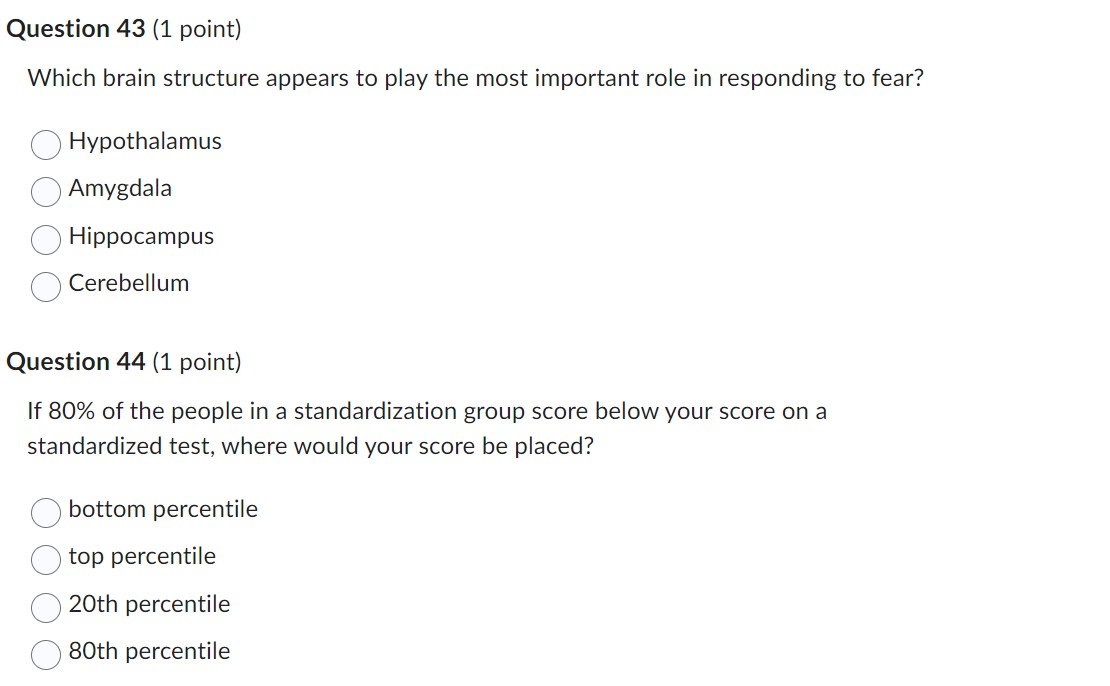Click the bottom percentile label text

tap(163, 508)
